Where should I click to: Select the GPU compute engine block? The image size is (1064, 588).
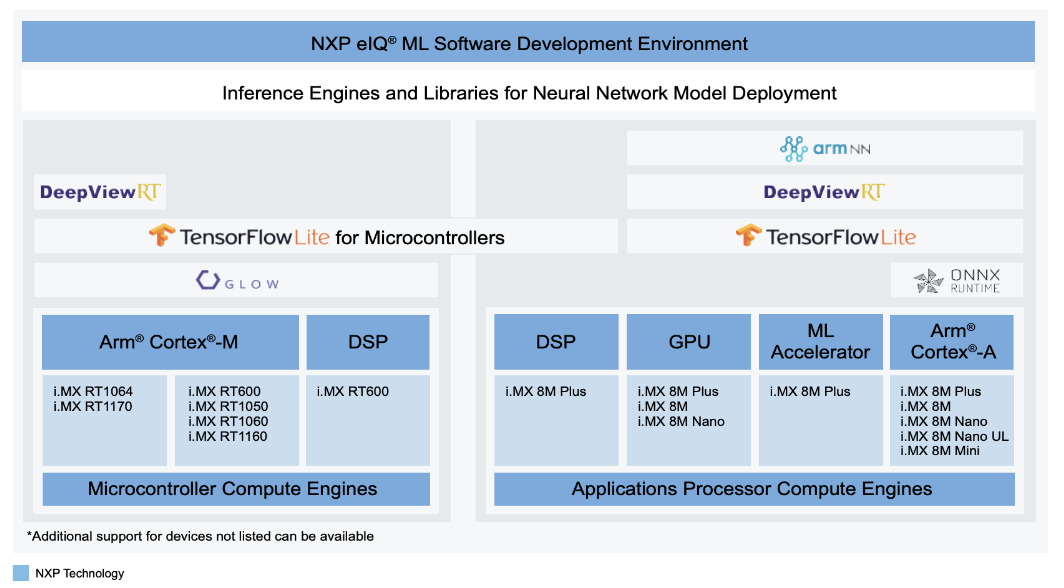pyautogui.click(x=689, y=342)
